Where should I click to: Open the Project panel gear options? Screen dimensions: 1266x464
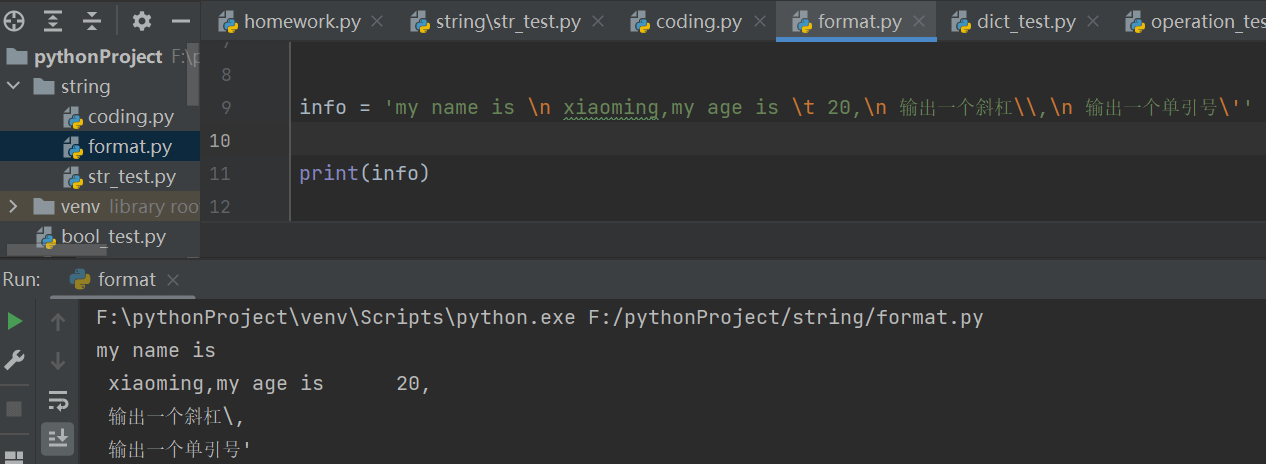pyautogui.click(x=142, y=21)
